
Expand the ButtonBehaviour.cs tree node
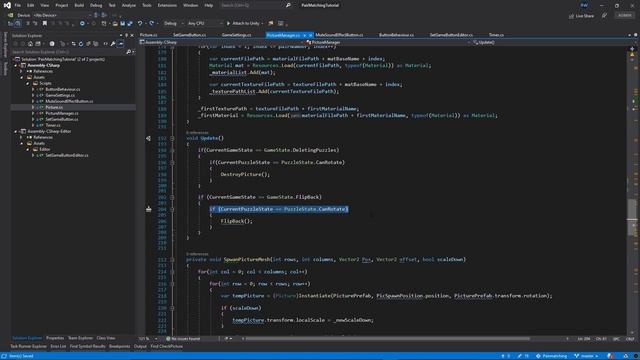tap(33, 89)
